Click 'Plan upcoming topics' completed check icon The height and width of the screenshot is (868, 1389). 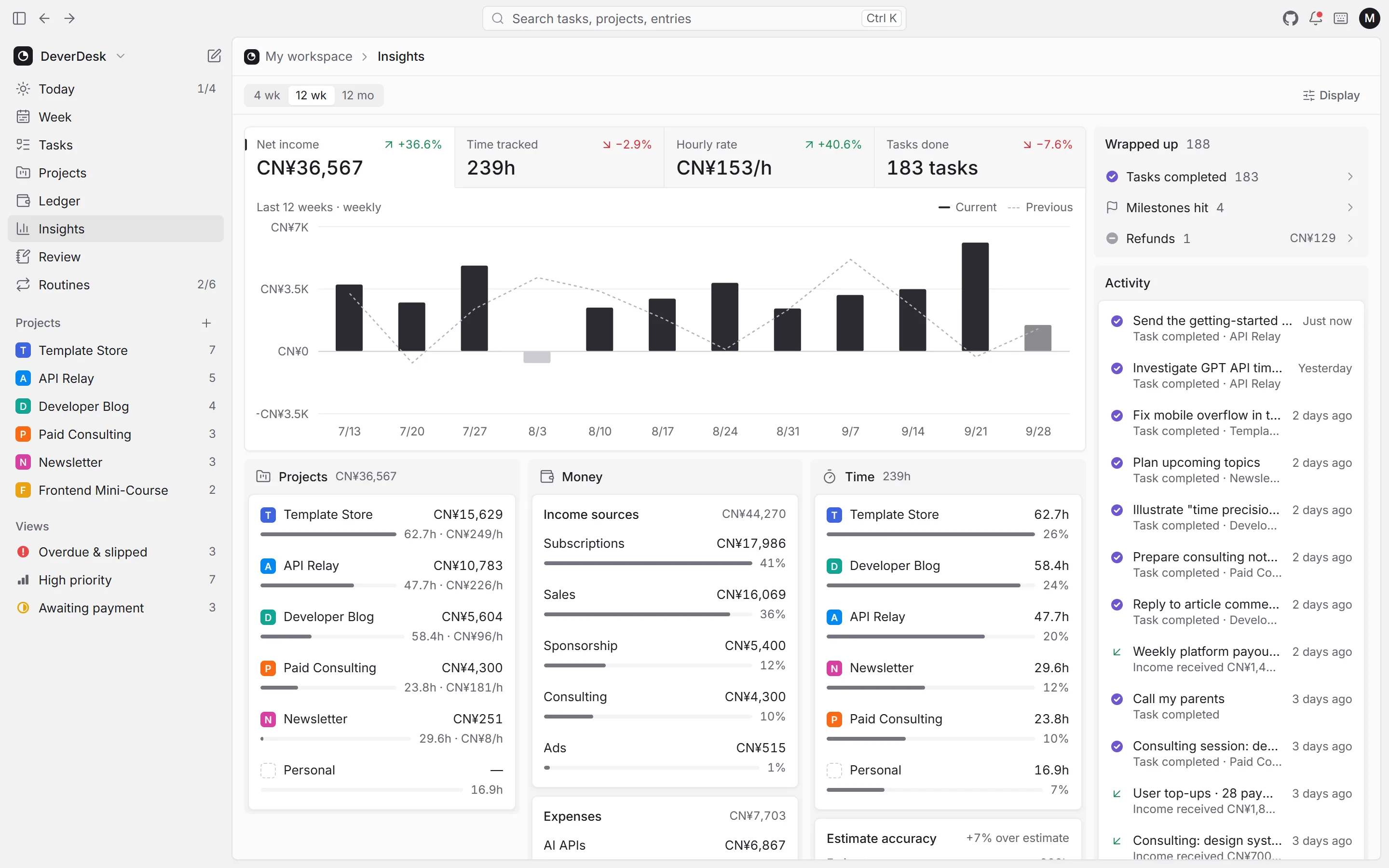pyautogui.click(x=1117, y=463)
